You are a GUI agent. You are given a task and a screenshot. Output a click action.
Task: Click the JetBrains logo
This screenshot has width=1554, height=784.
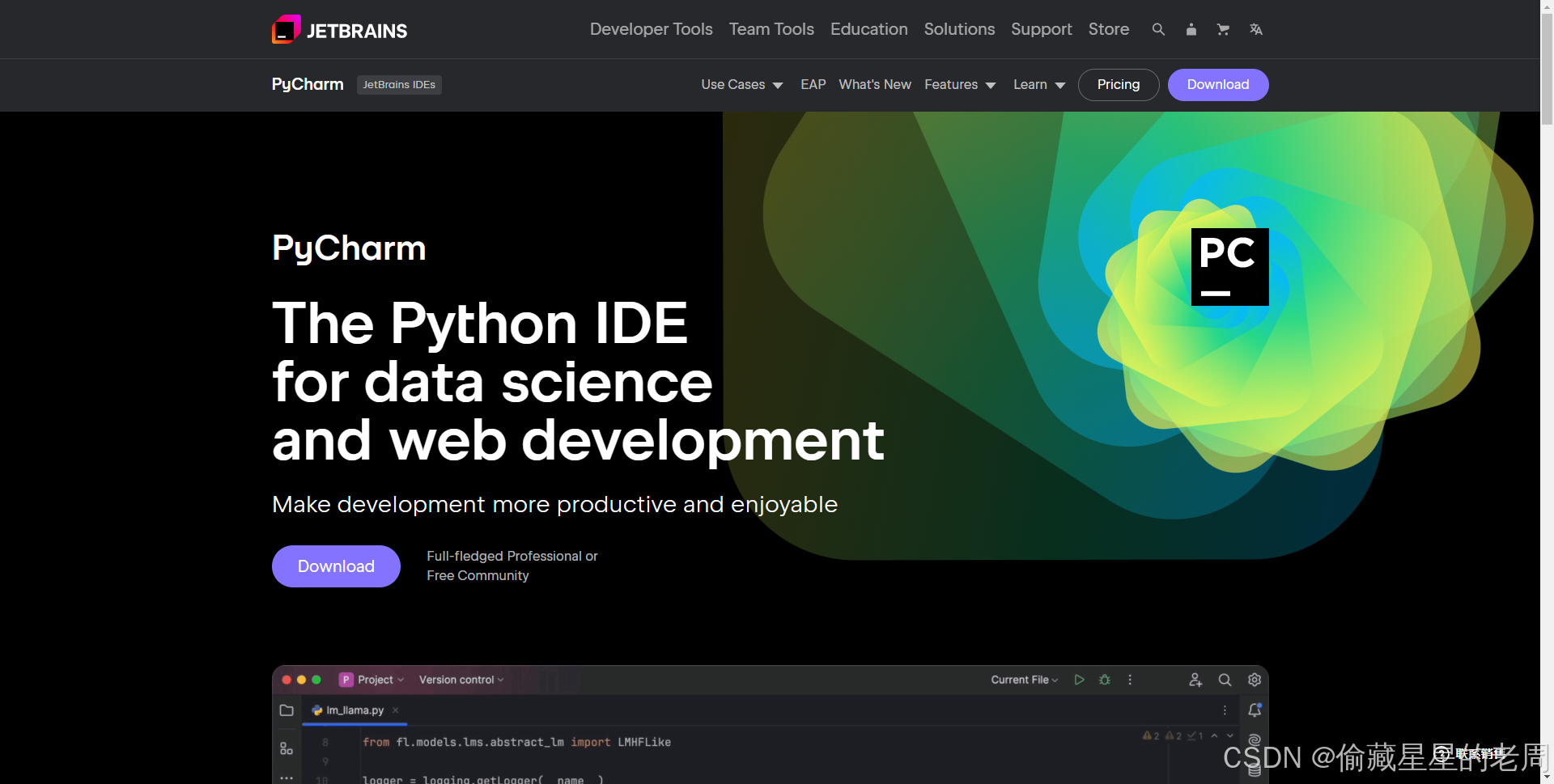339,30
